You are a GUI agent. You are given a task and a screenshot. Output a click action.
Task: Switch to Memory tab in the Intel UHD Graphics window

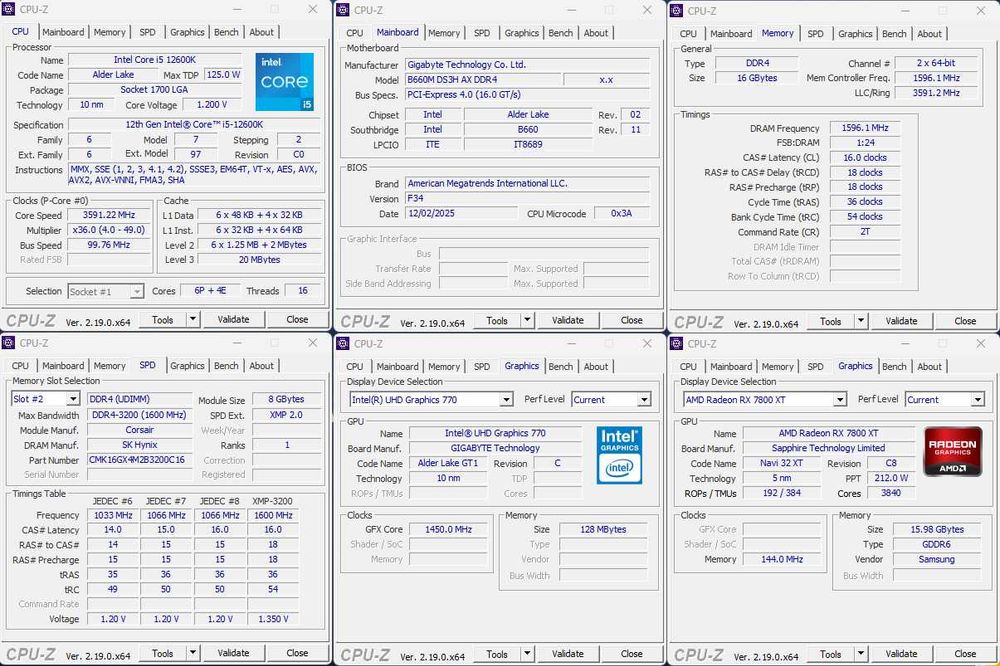444,366
